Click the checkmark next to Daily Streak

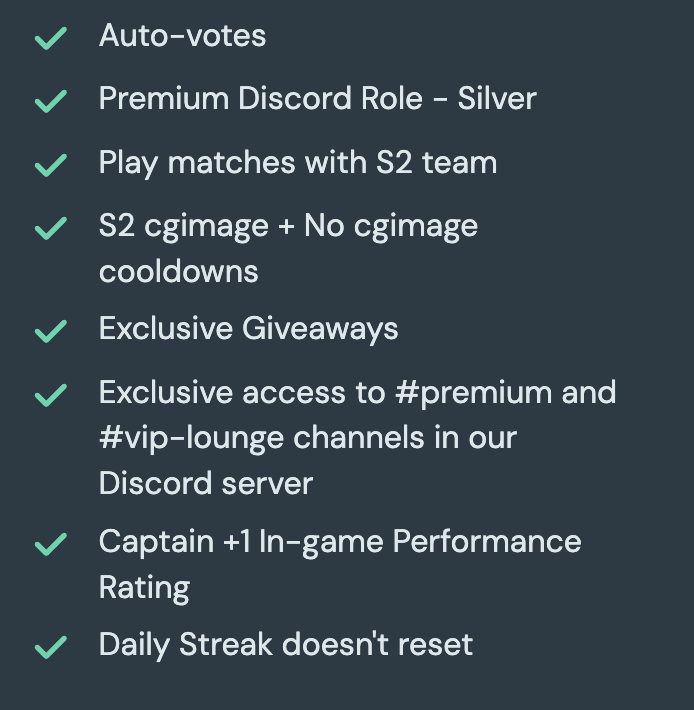coord(50,647)
